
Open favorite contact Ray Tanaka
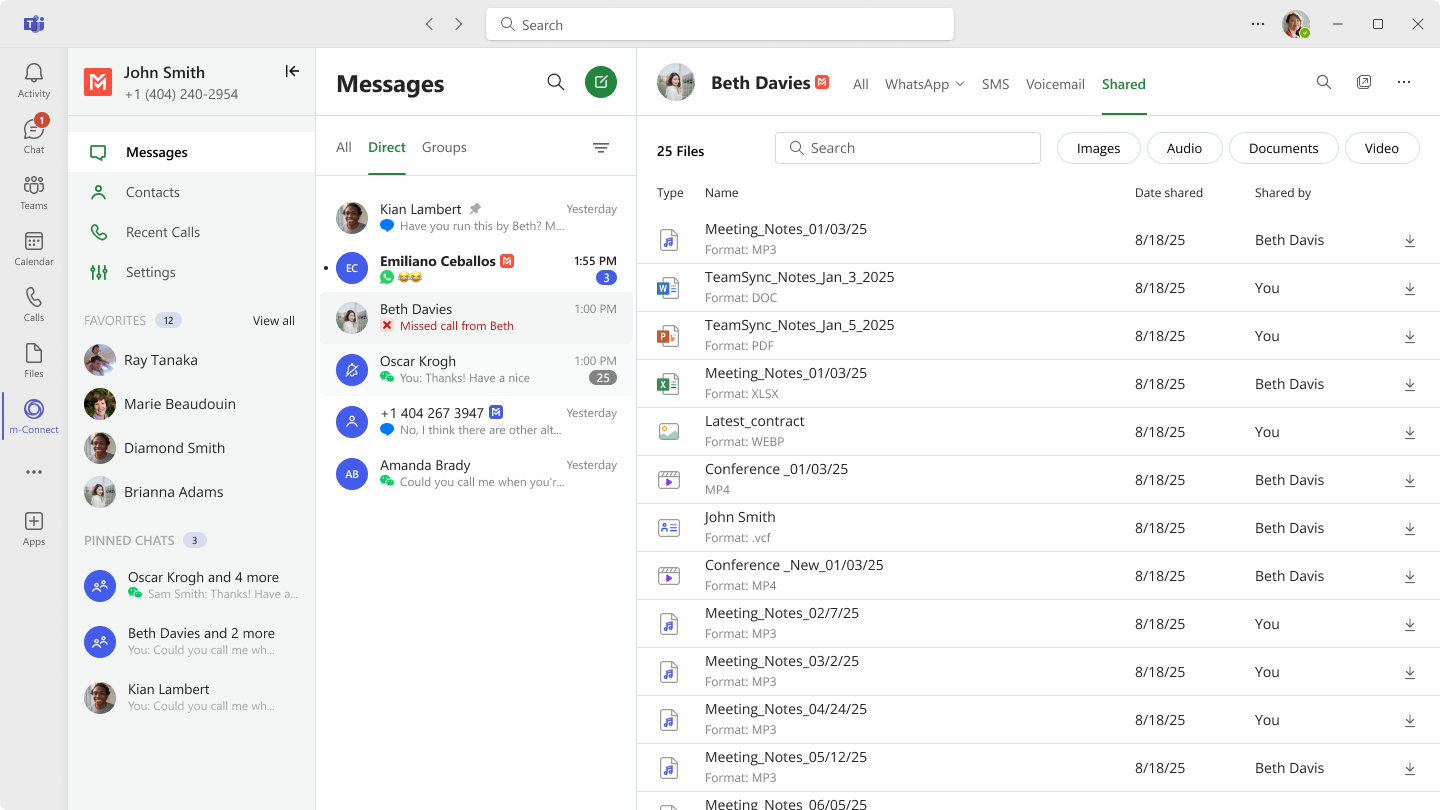tap(192, 360)
